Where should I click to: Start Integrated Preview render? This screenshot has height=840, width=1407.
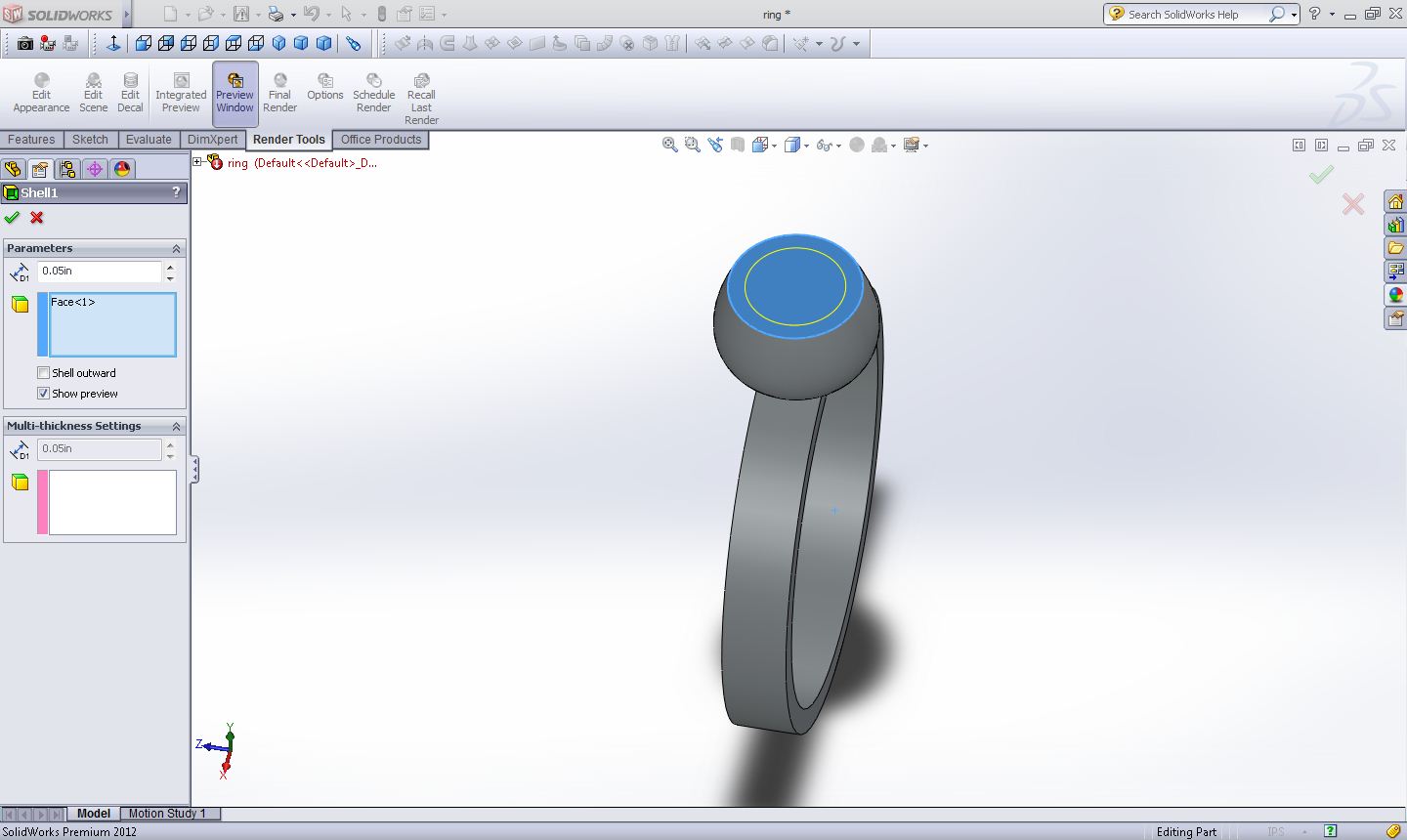pyautogui.click(x=181, y=93)
